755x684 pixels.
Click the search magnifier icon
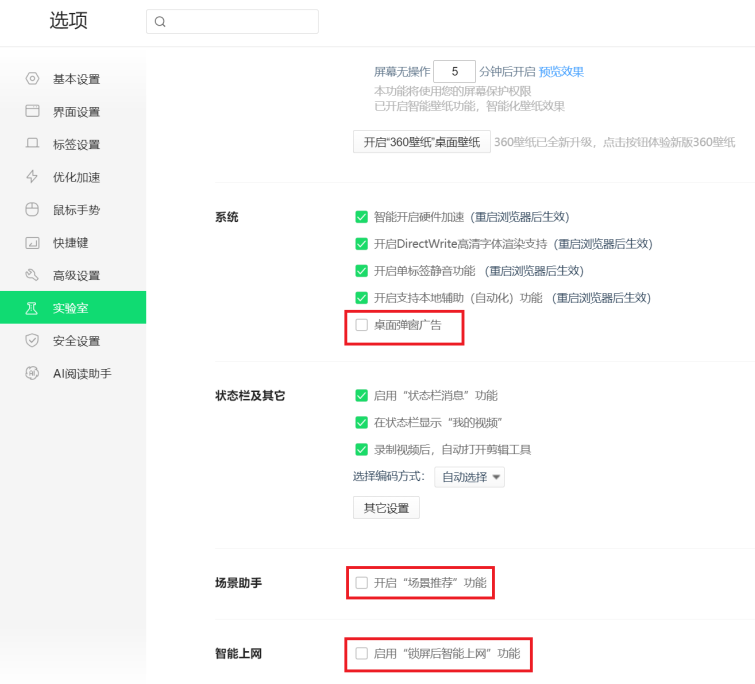tap(160, 22)
